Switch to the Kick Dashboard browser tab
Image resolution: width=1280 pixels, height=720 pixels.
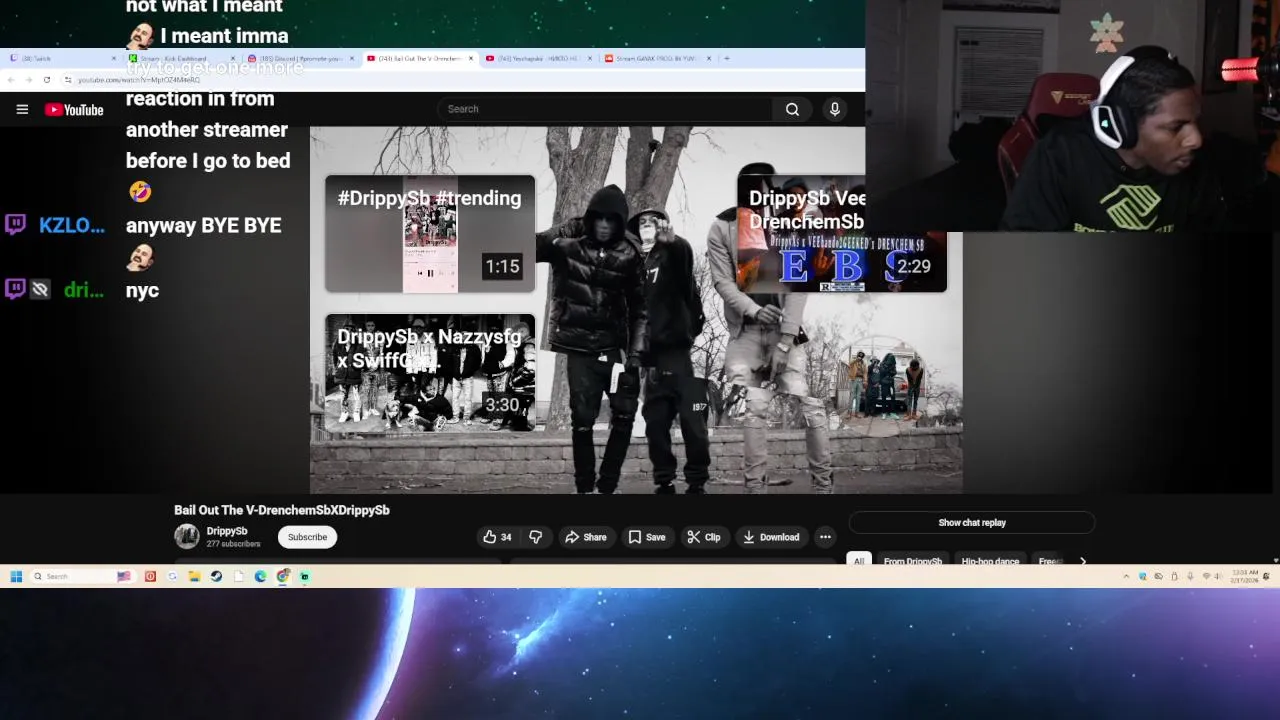click(180, 58)
